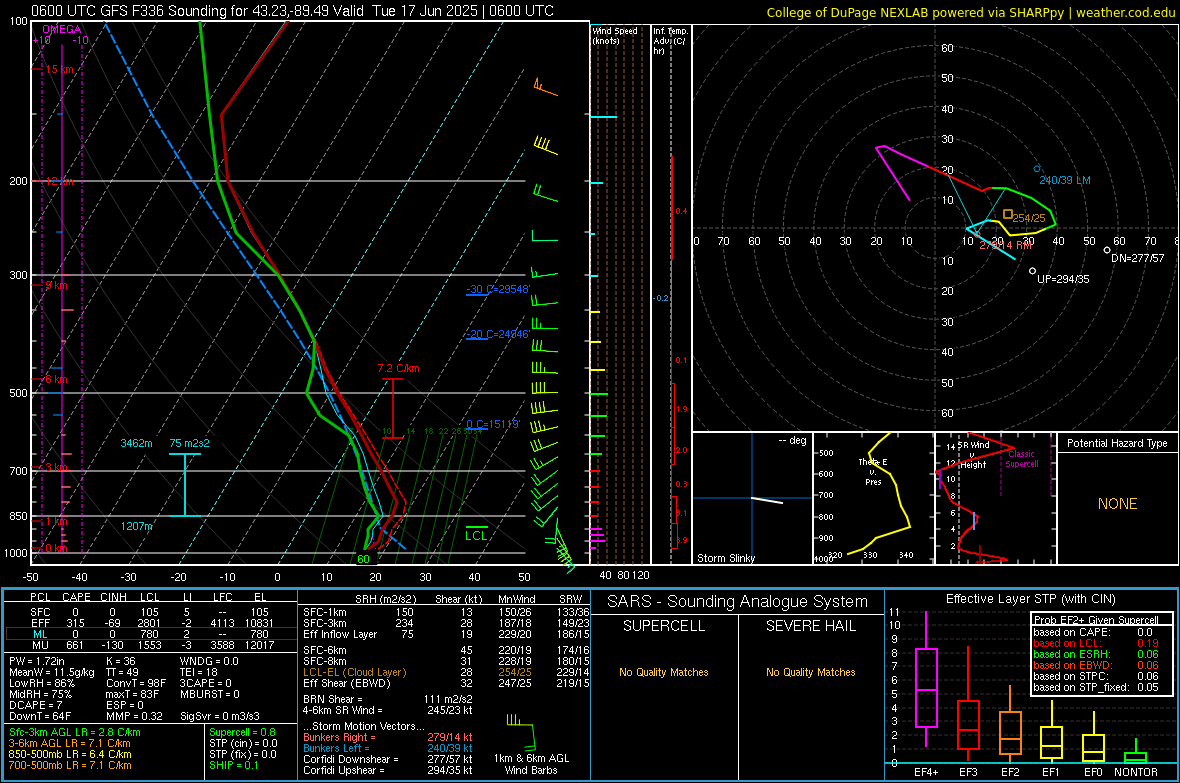Screen dimensions: 1180x783
Task: Click the 1207m inflow base label
Action: pos(136,526)
